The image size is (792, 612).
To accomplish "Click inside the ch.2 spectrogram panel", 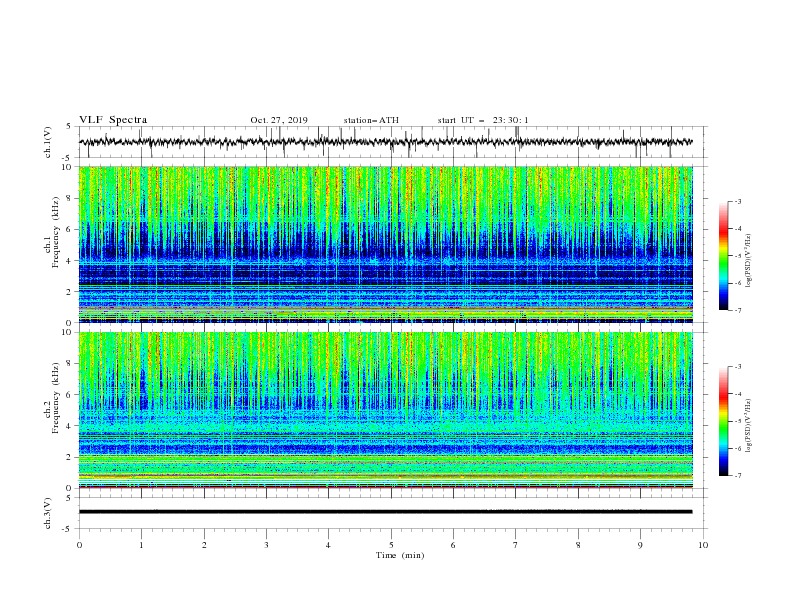I will (385, 410).
